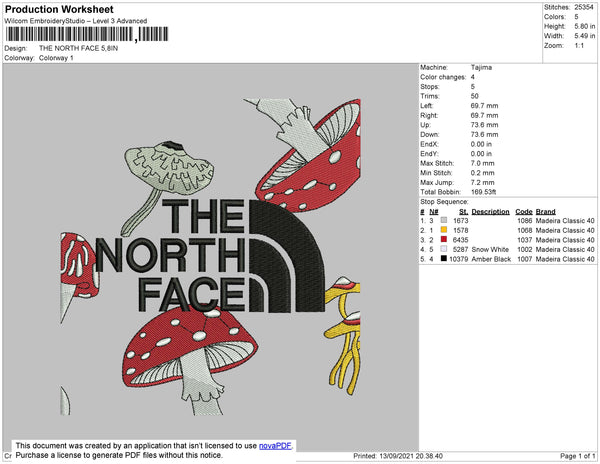Click the 'Code' column header

(524, 212)
